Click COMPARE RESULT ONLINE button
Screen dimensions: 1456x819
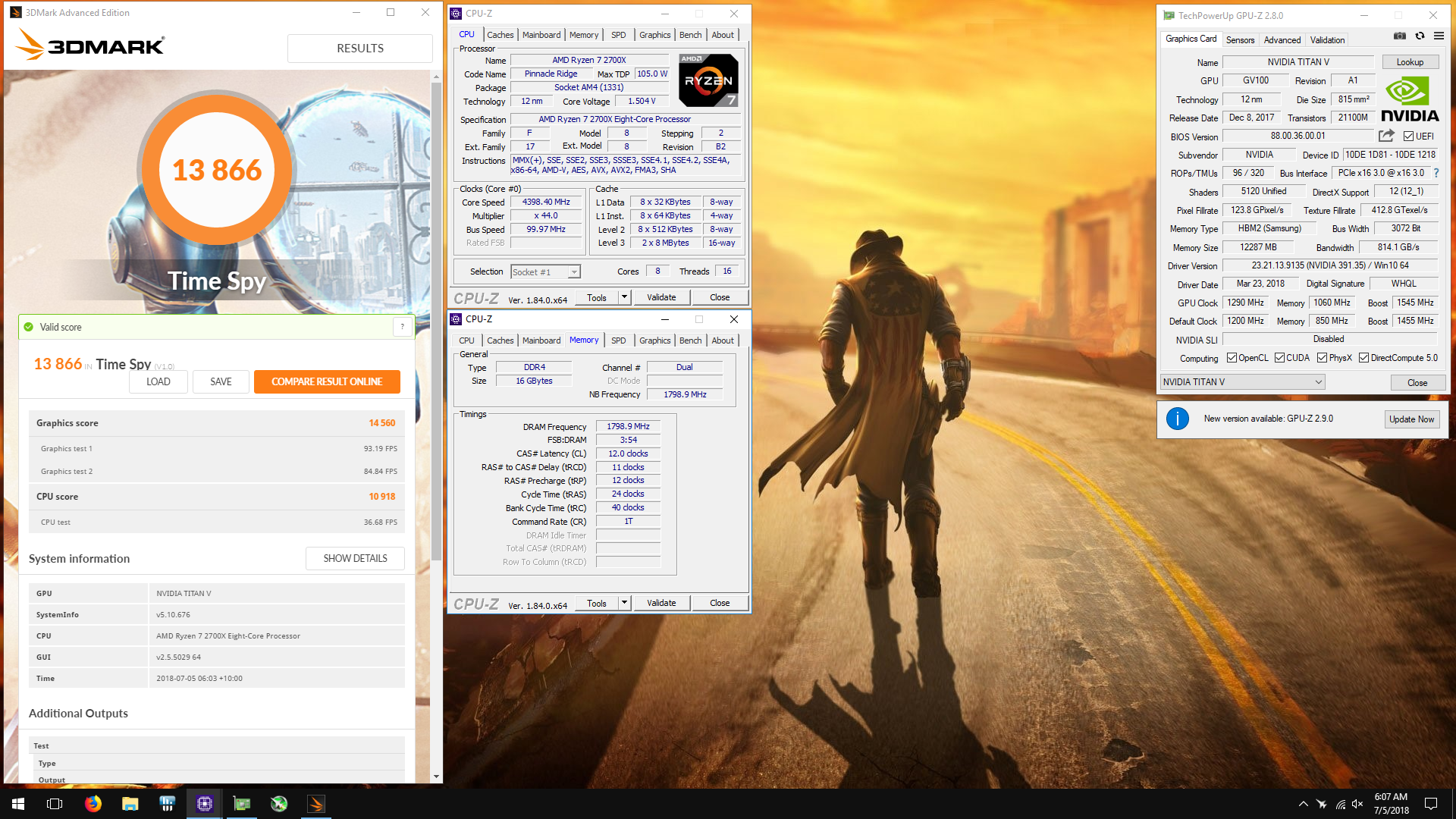[x=327, y=381]
